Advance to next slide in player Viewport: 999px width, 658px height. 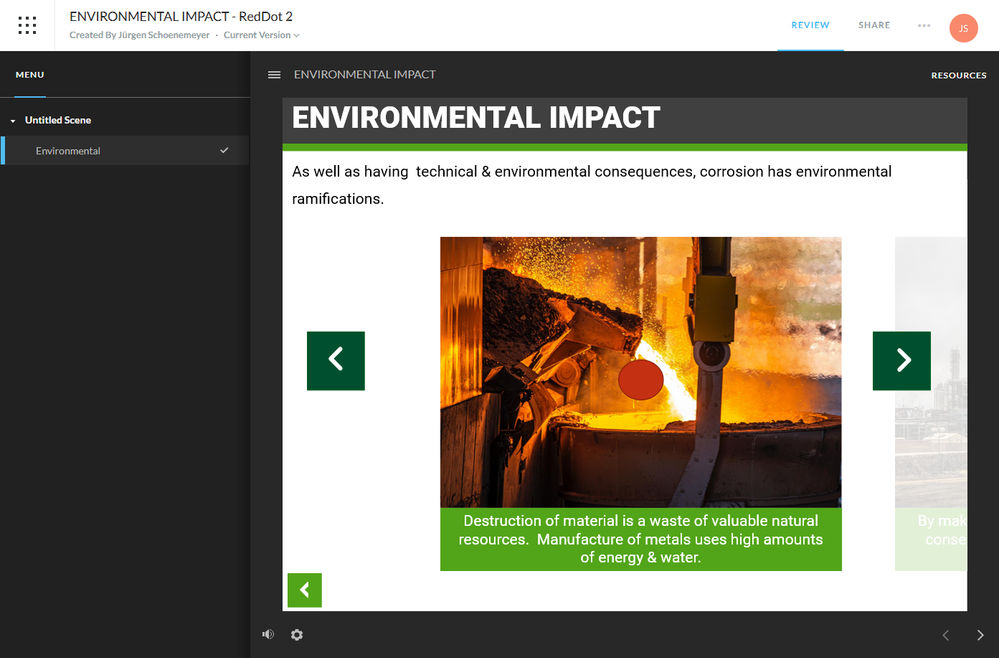pyautogui.click(x=980, y=635)
